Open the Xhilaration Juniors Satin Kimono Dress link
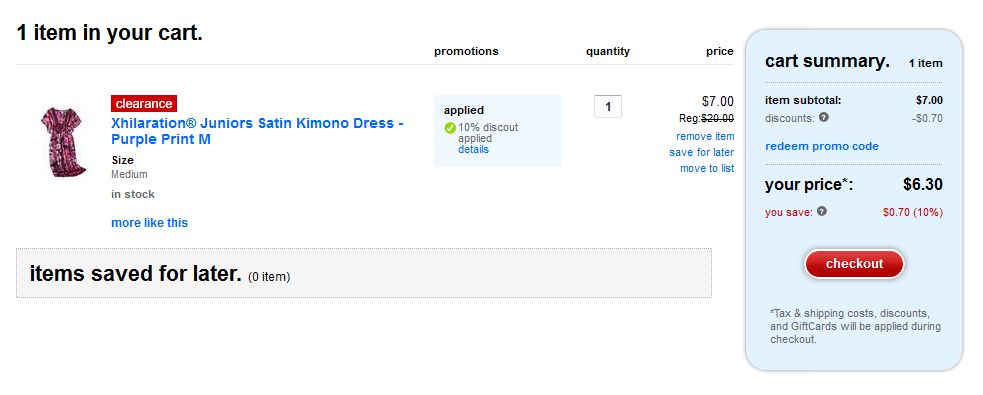 coord(257,131)
